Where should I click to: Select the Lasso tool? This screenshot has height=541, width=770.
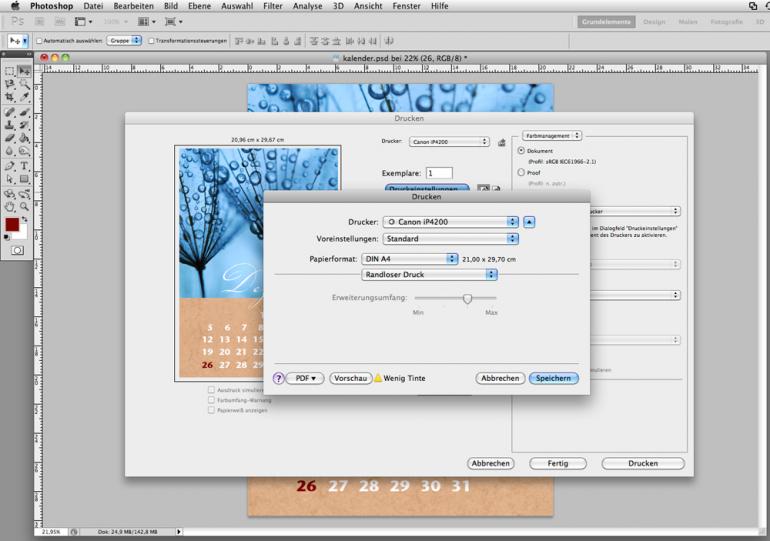(10, 84)
